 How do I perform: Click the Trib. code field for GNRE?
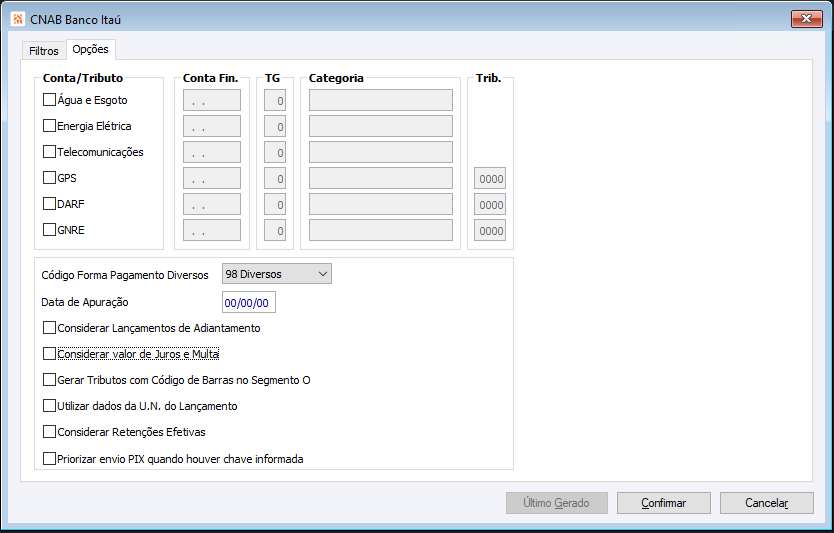490,230
